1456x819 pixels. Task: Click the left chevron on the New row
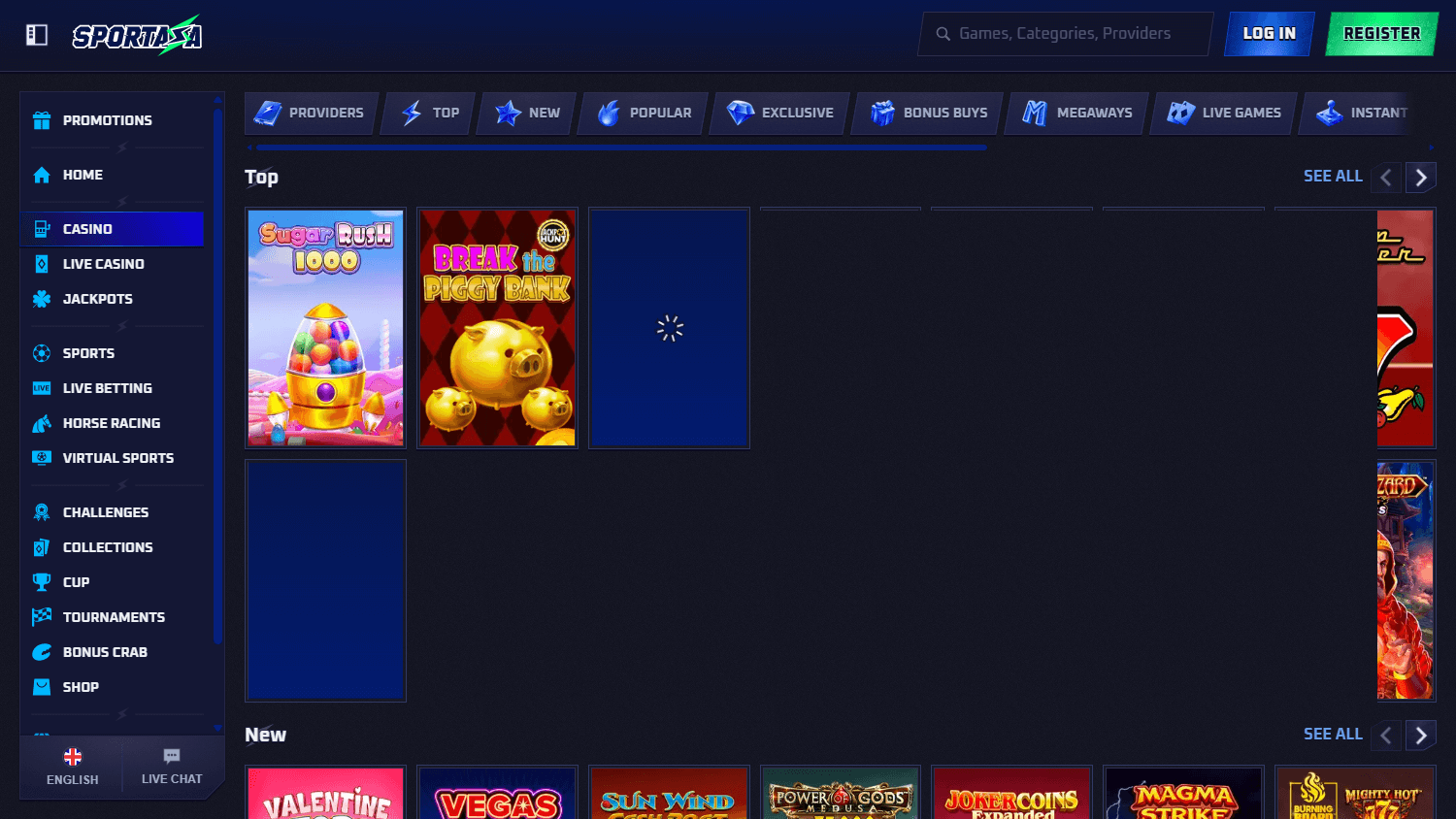(x=1385, y=736)
